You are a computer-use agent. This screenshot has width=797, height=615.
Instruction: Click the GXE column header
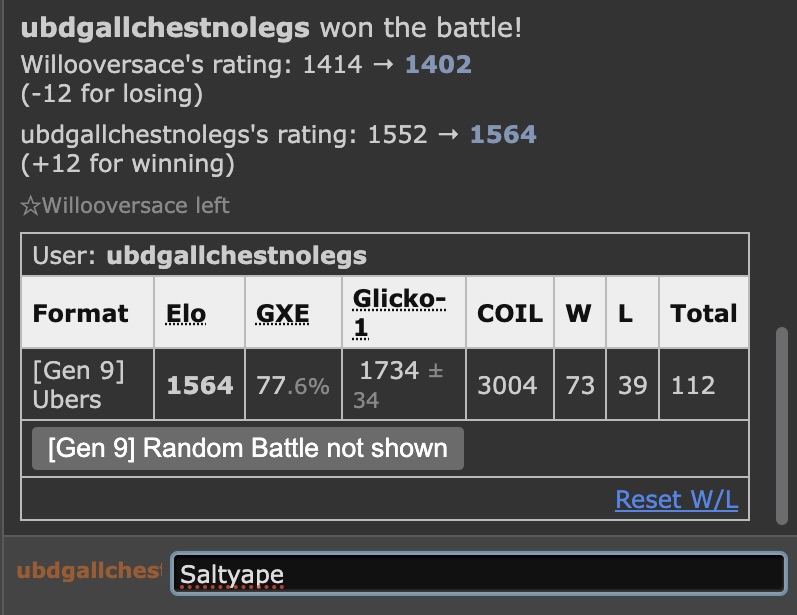click(283, 313)
